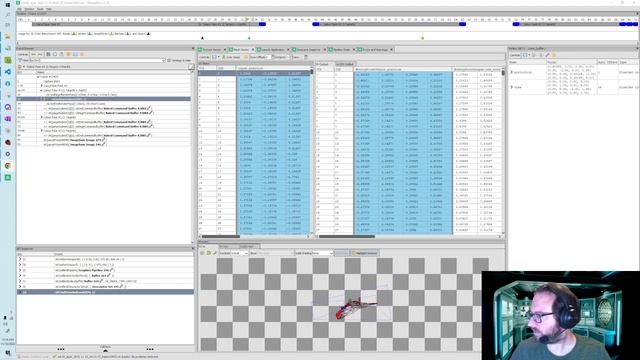Screen dimensions: 640x360
Task: Click the next event arrow in Event Browser
Action: pyautogui.click(x=40, y=54)
